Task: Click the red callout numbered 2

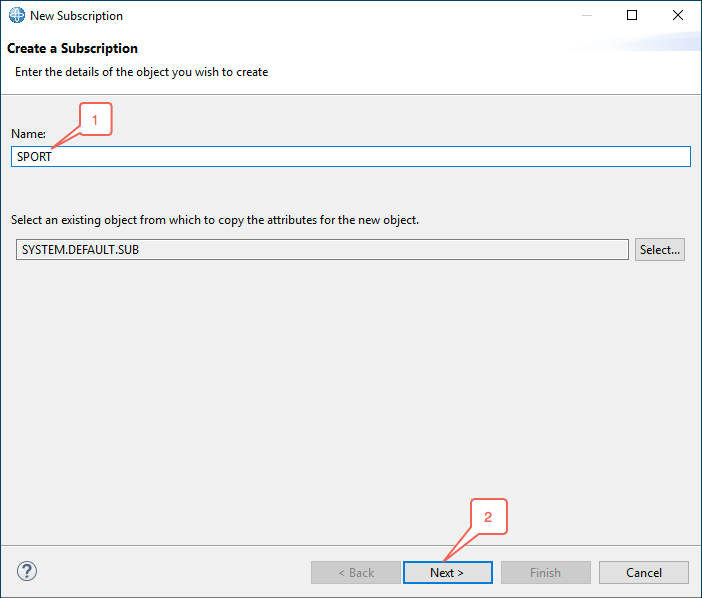Action: click(x=488, y=517)
